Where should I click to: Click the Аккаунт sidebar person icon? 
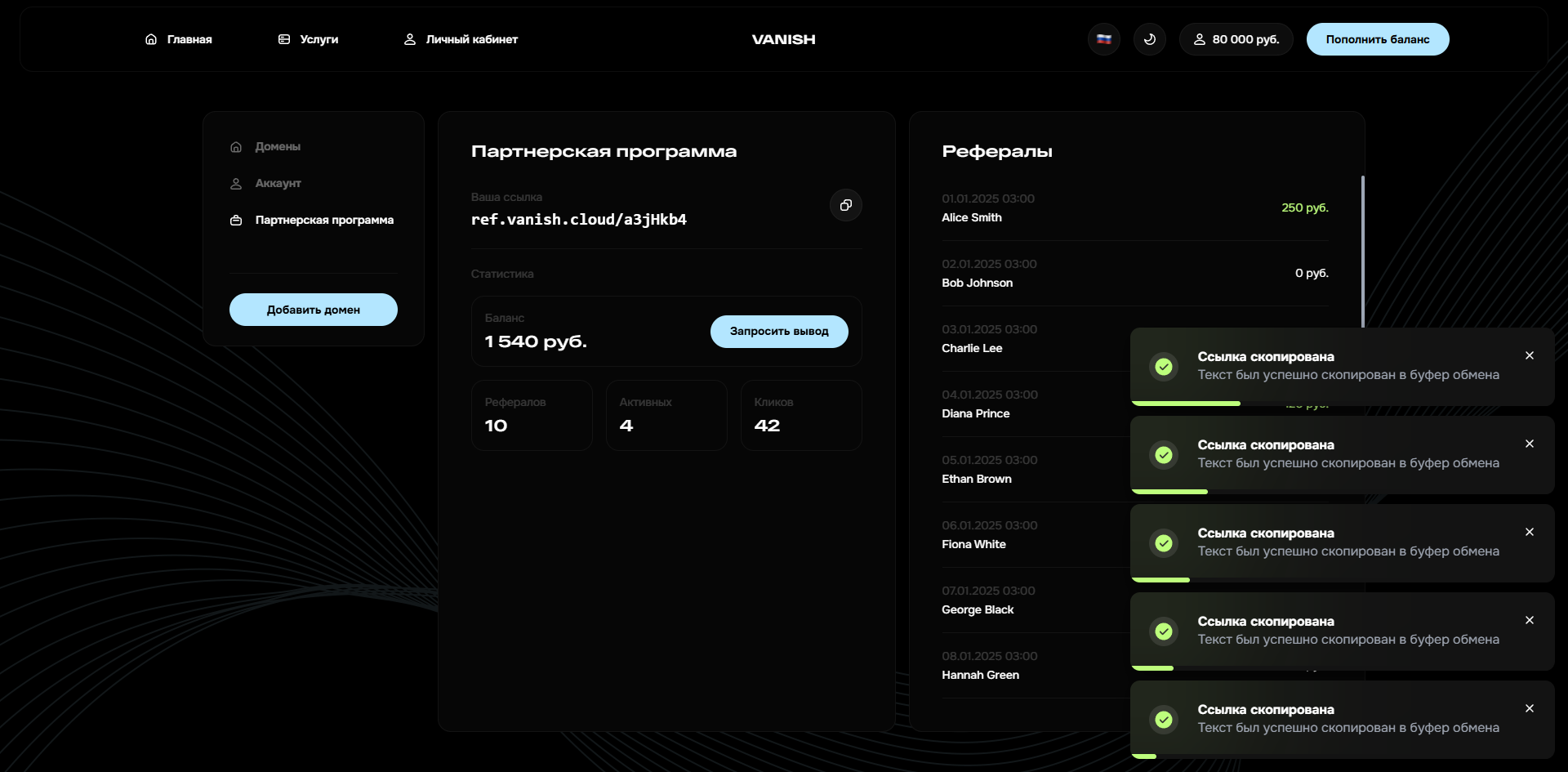coord(236,183)
